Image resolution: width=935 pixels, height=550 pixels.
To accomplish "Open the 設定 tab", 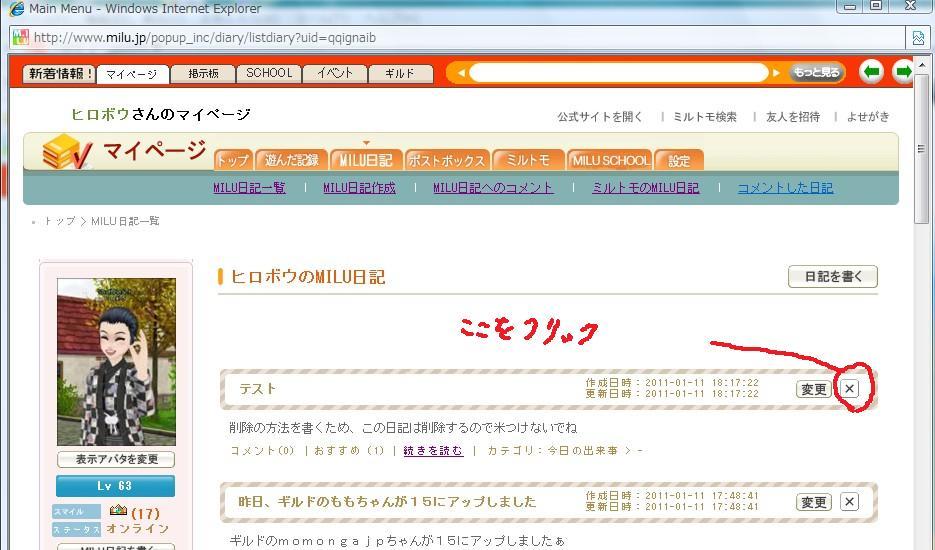I will pyautogui.click(x=680, y=160).
